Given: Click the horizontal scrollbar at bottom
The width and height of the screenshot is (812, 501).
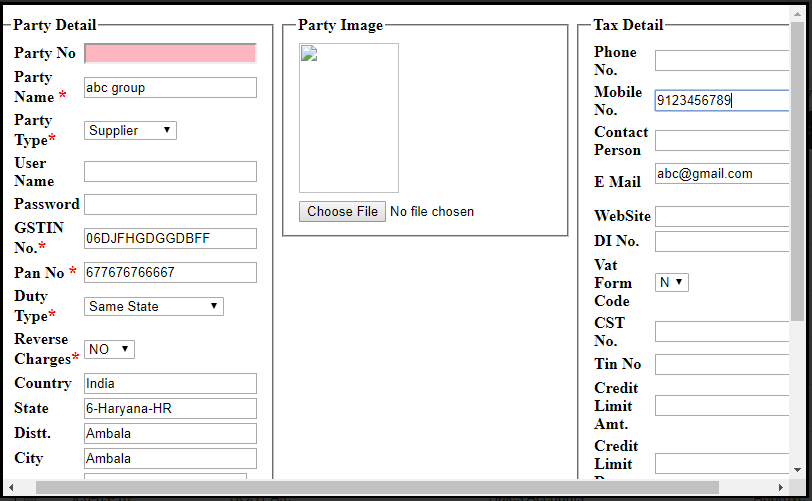Looking at the screenshot, I should click(380, 487).
